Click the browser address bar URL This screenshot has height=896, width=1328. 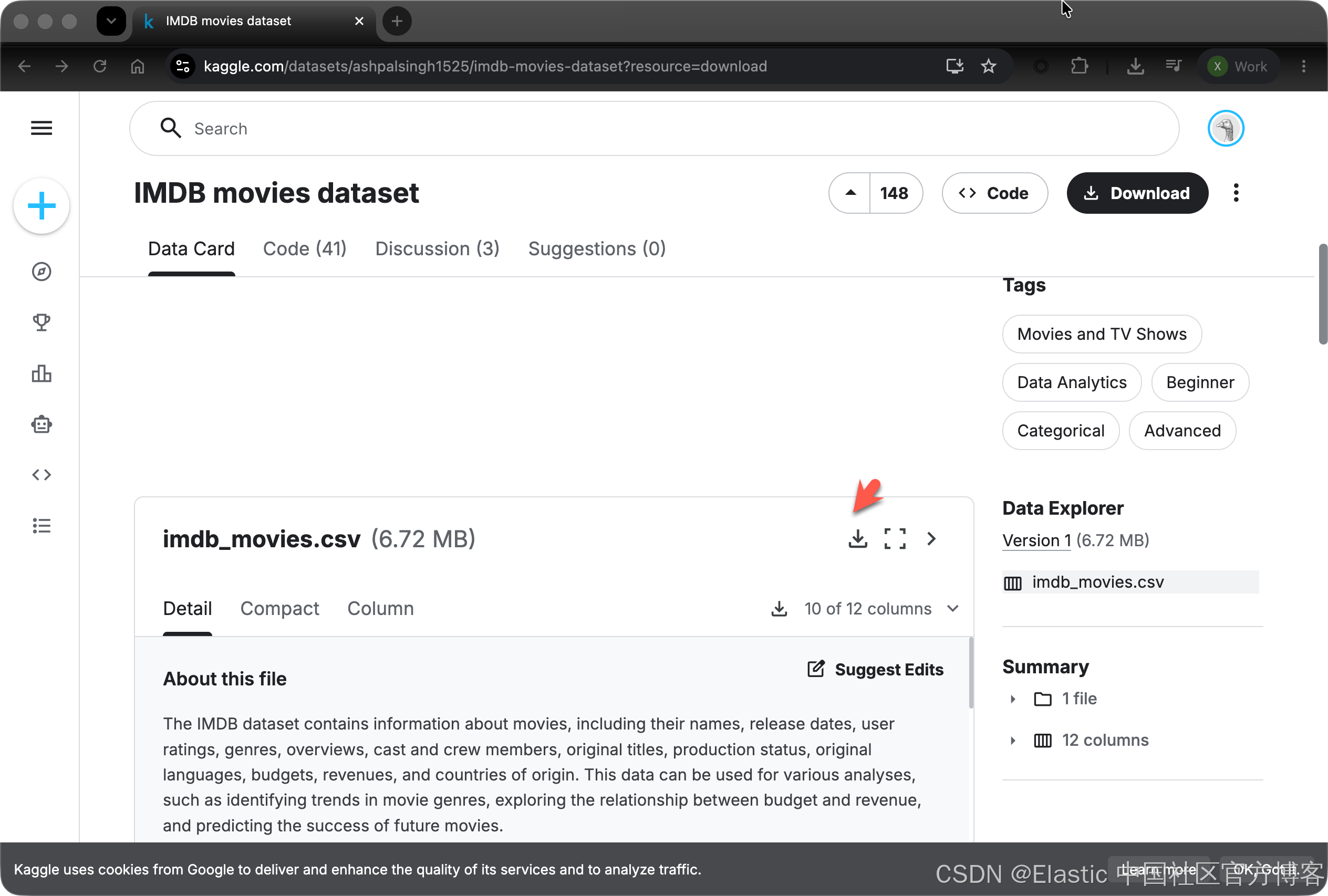485,66
